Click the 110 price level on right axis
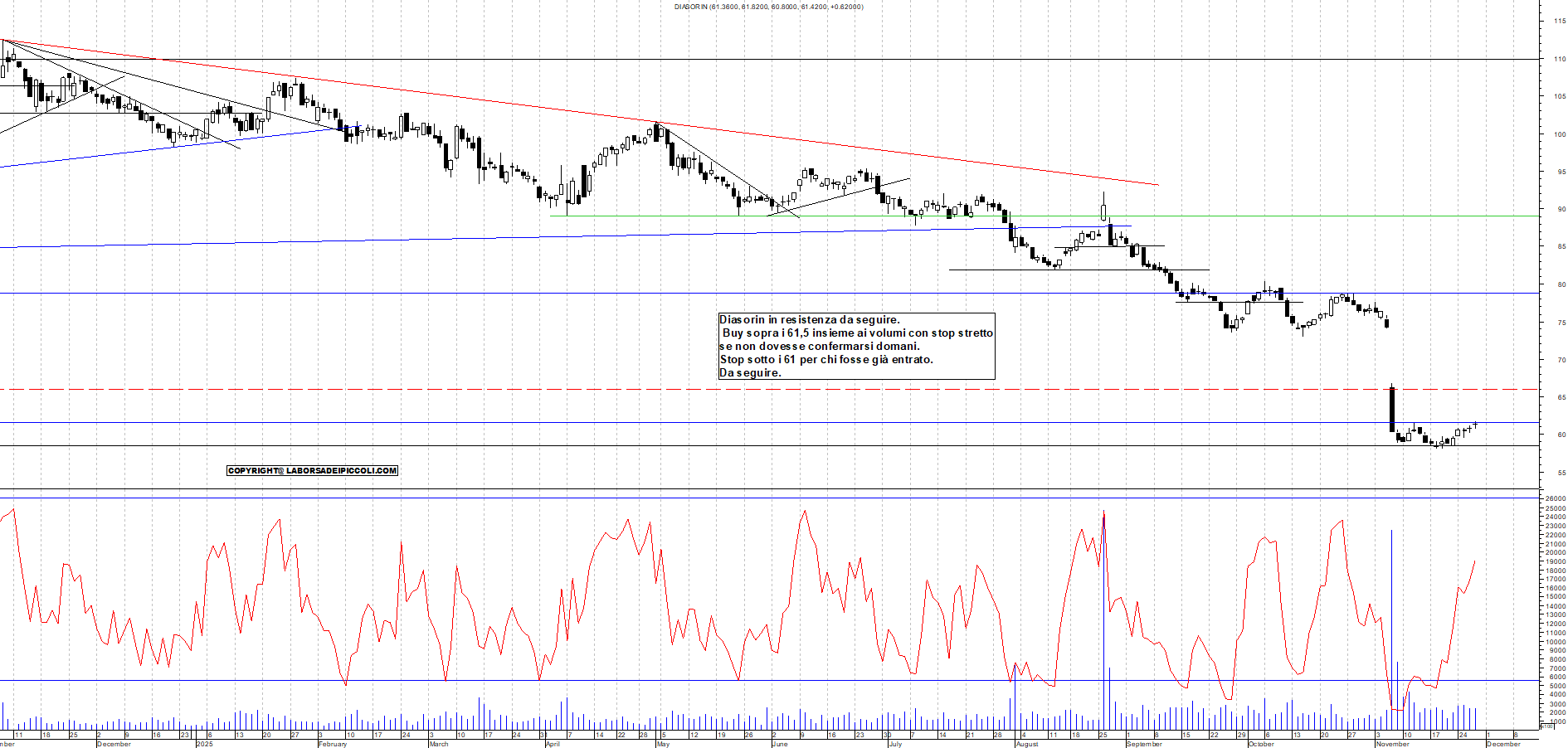 point(1561,59)
